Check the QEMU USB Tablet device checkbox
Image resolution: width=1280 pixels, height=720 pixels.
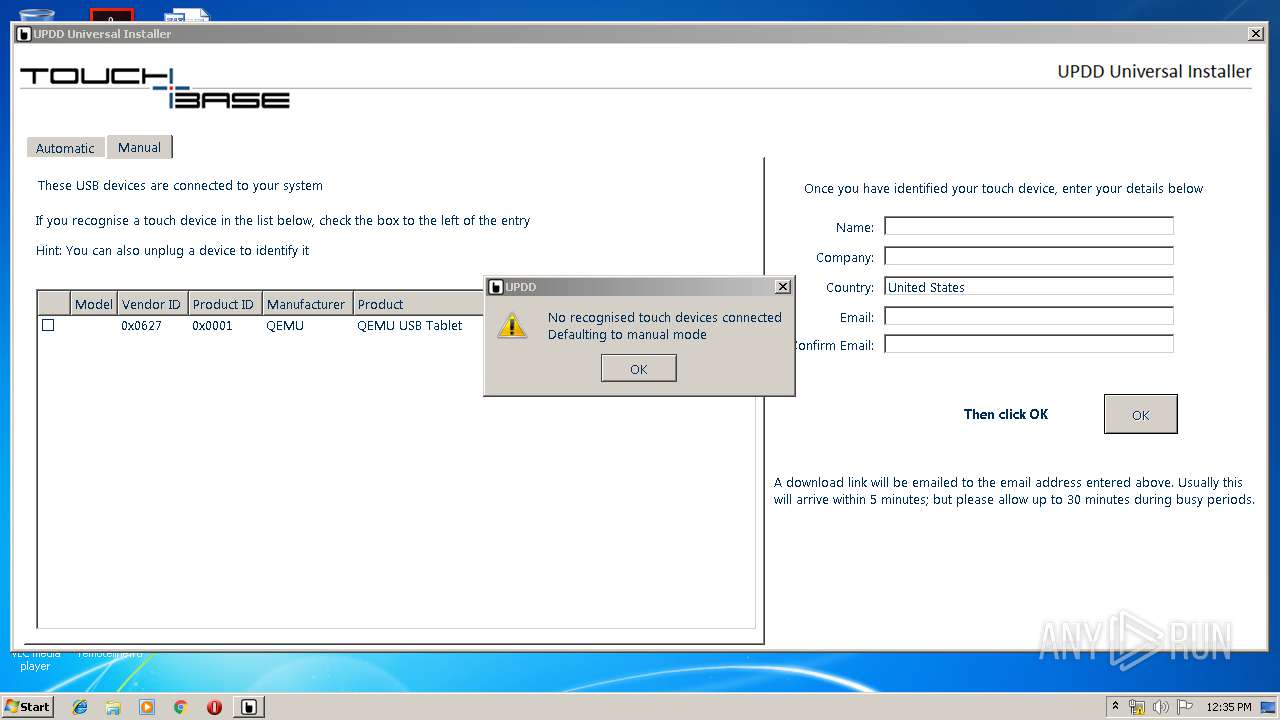point(48,325)
